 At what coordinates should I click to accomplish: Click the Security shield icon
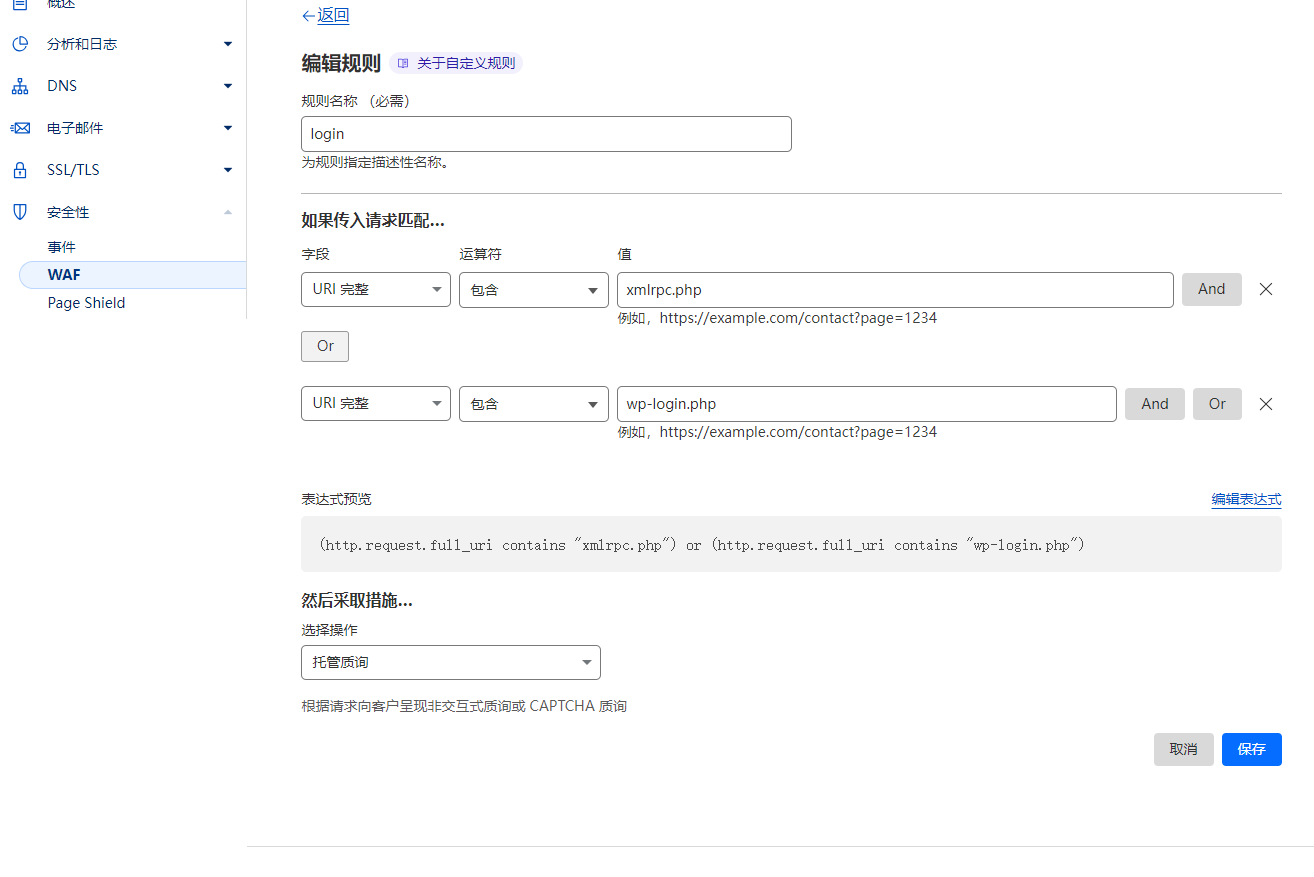click(19, 212)
